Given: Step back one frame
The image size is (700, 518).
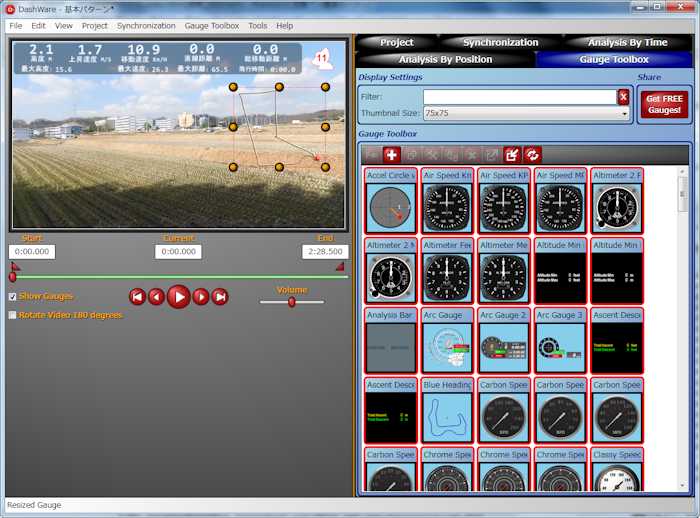Looking at the screenshot, I should 157,296.
